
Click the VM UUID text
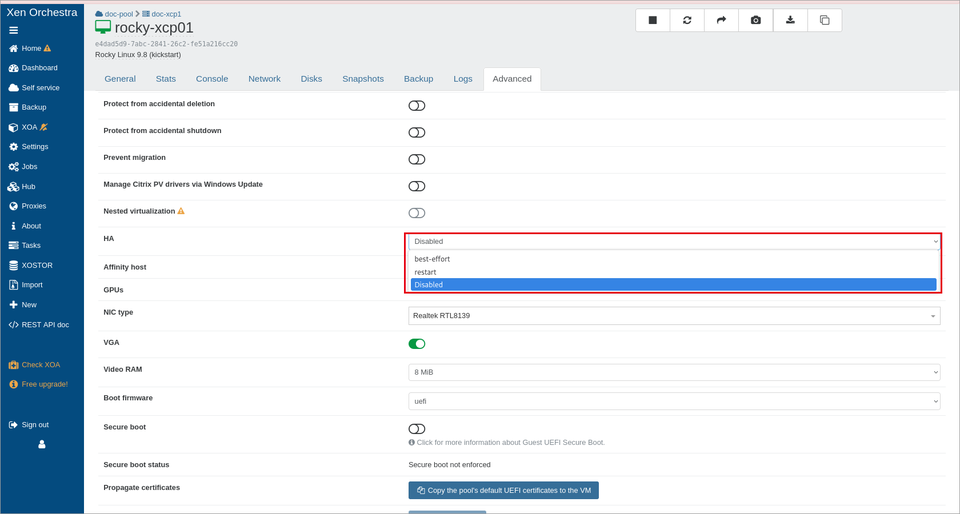tap(167, 44)
